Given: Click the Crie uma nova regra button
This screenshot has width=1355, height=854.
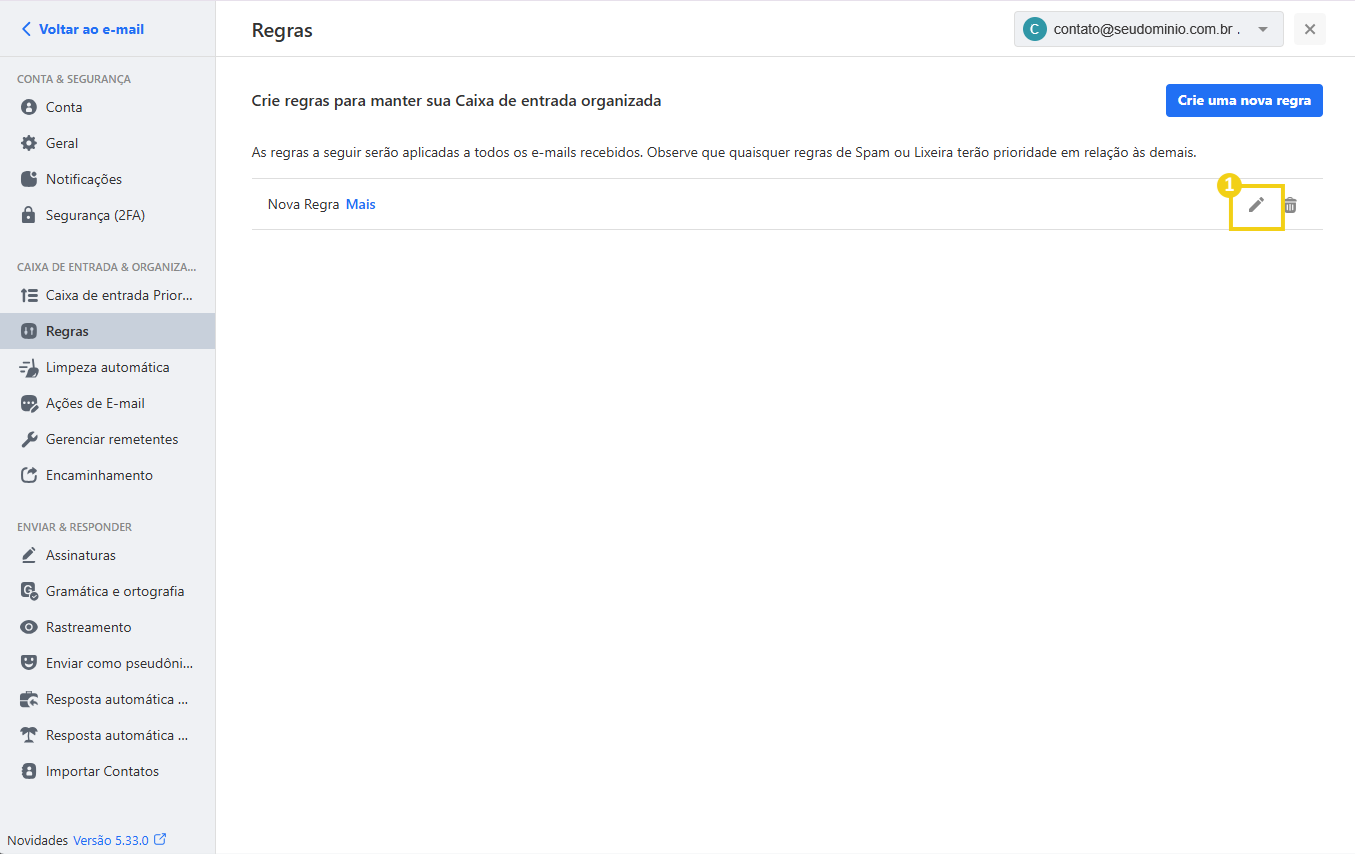Looking at the screenshot, I should point(1244,100).
